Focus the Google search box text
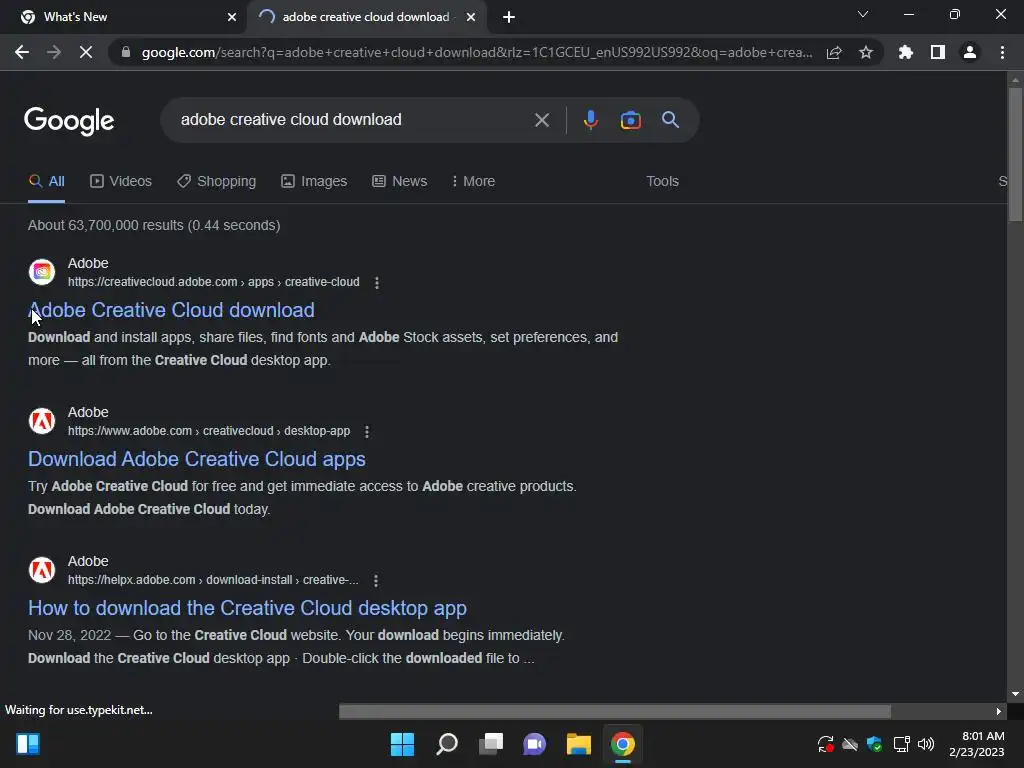The width and height of the screenshot is (1024, 768). tap(291, 120)
